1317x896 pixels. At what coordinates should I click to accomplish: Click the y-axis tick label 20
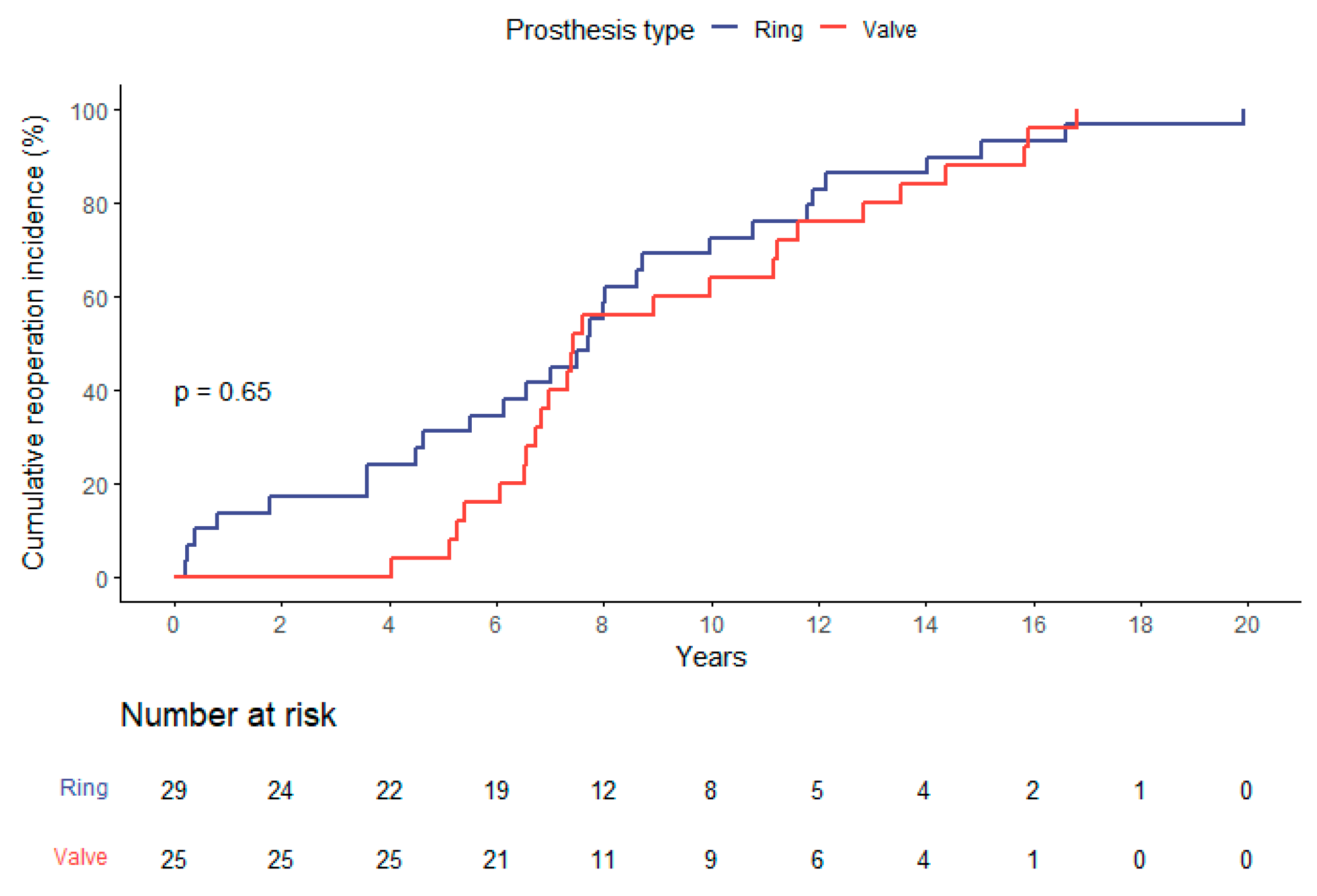coord(95,486)
